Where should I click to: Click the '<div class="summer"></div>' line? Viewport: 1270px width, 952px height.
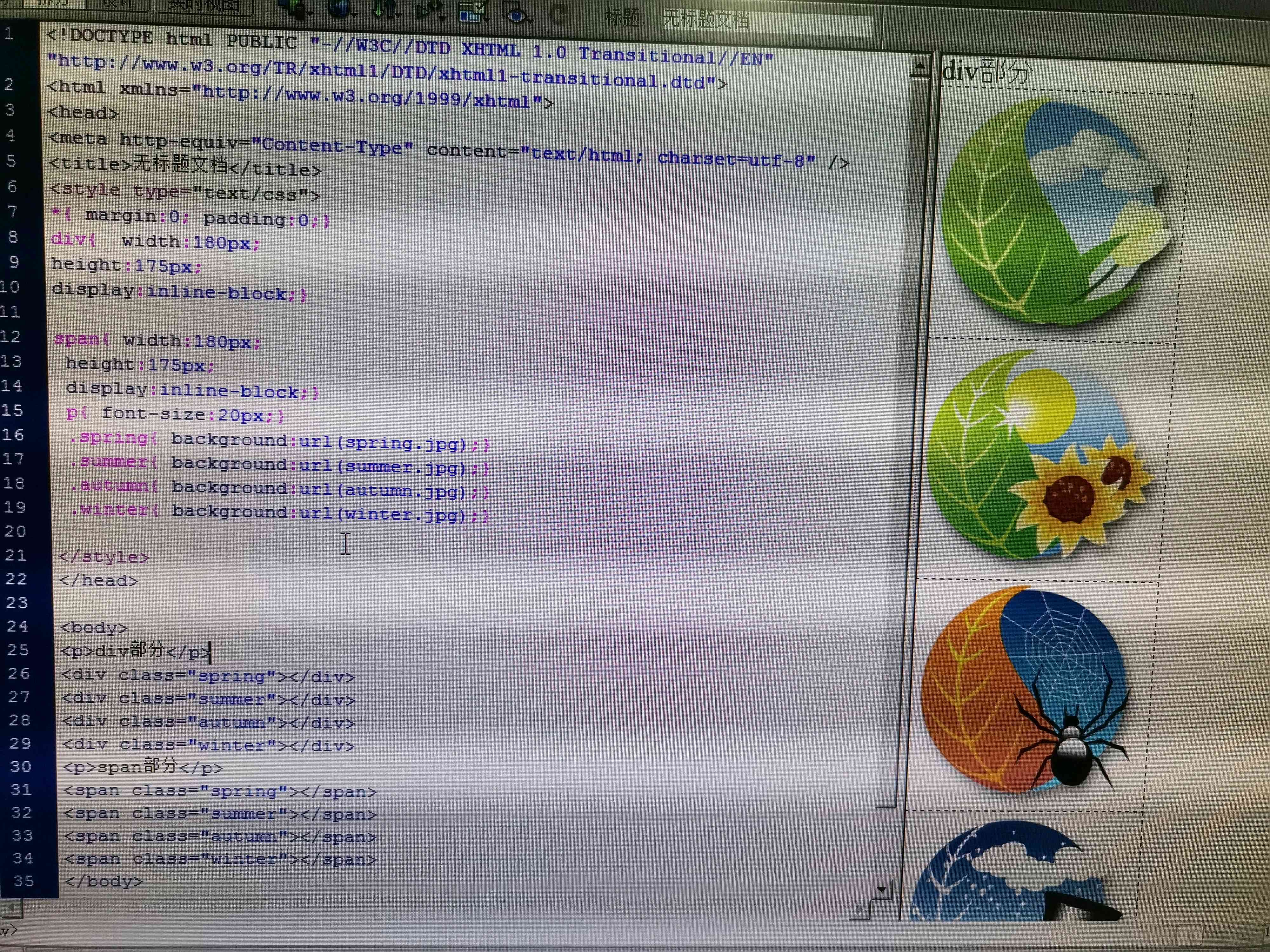point(208,699)
